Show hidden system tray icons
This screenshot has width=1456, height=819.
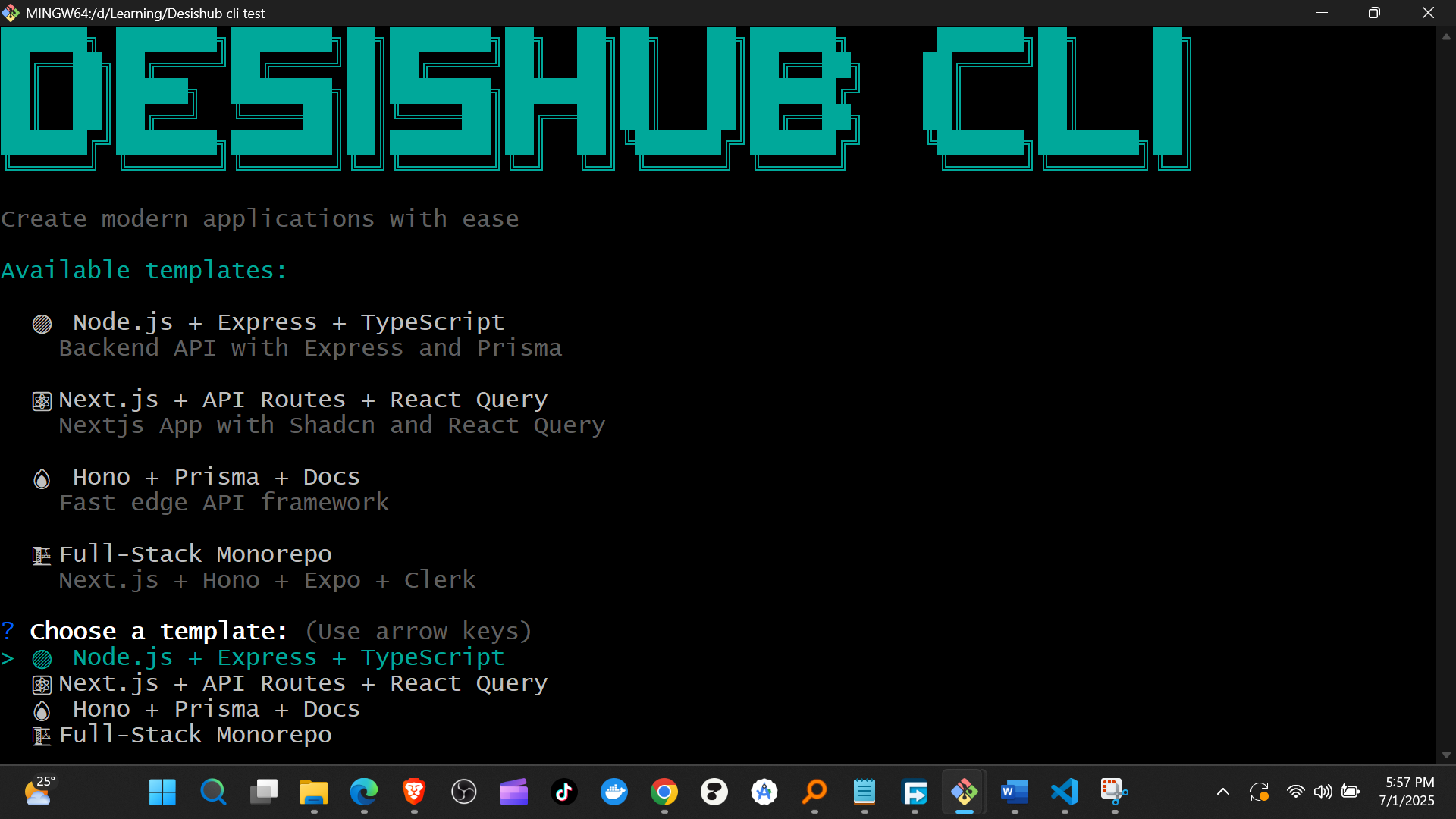(1222, 792)
